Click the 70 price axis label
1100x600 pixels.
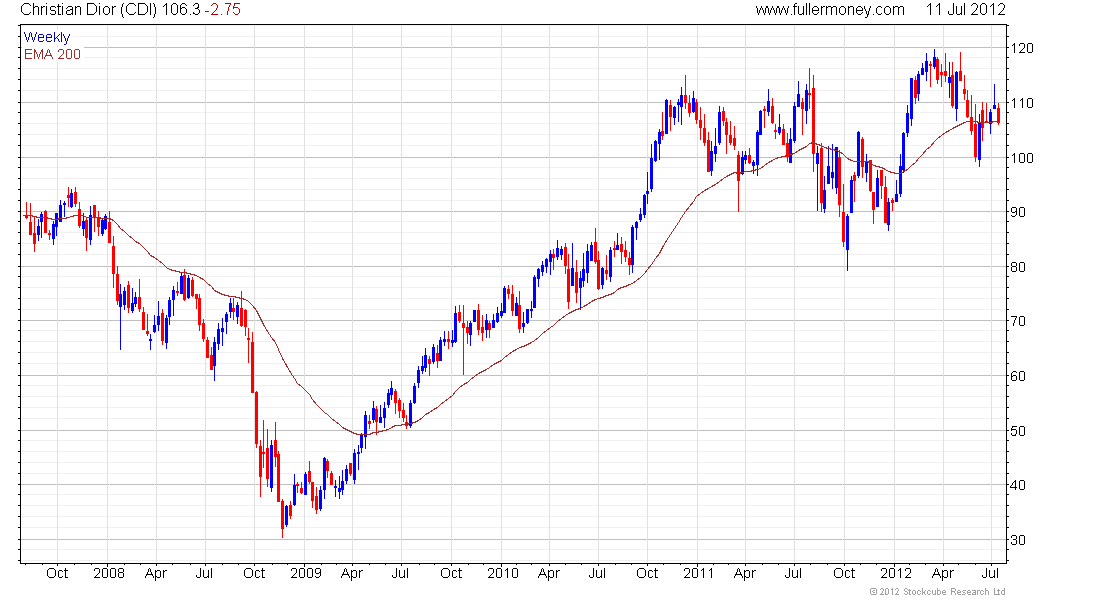[x=1018, y=321]
